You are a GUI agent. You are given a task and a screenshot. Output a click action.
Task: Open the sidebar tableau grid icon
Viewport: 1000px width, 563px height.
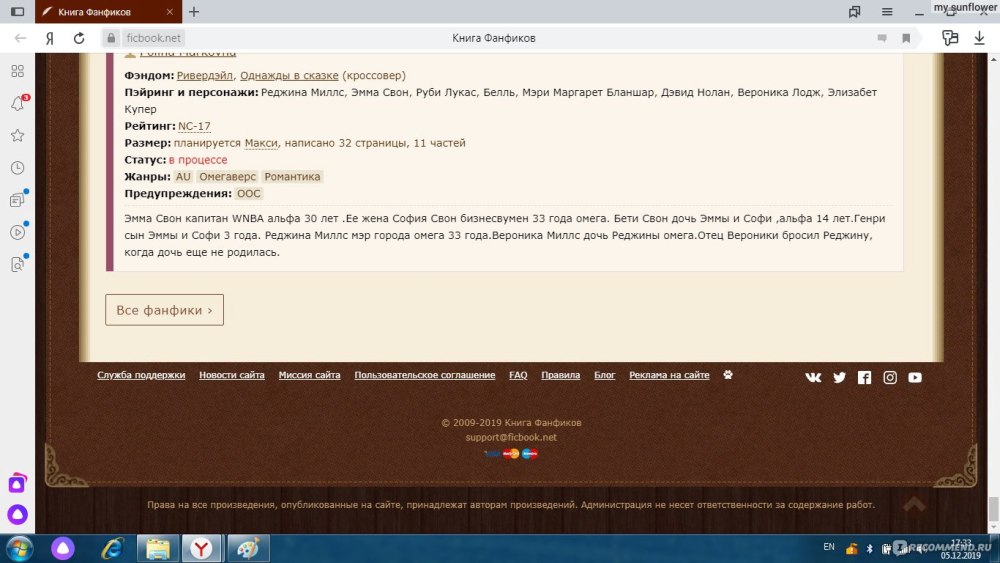[18, 71]
